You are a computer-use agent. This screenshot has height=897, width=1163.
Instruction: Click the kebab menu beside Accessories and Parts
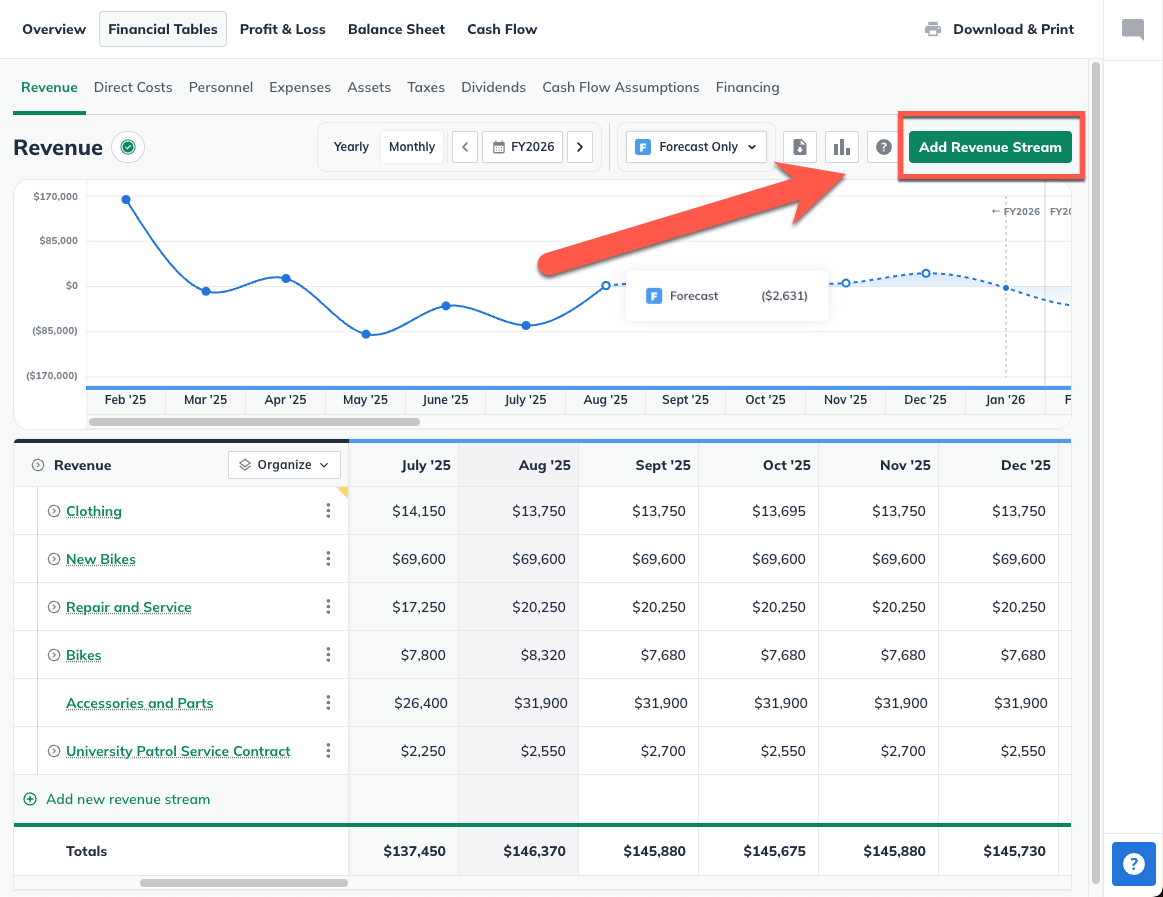tap(328, 703)
